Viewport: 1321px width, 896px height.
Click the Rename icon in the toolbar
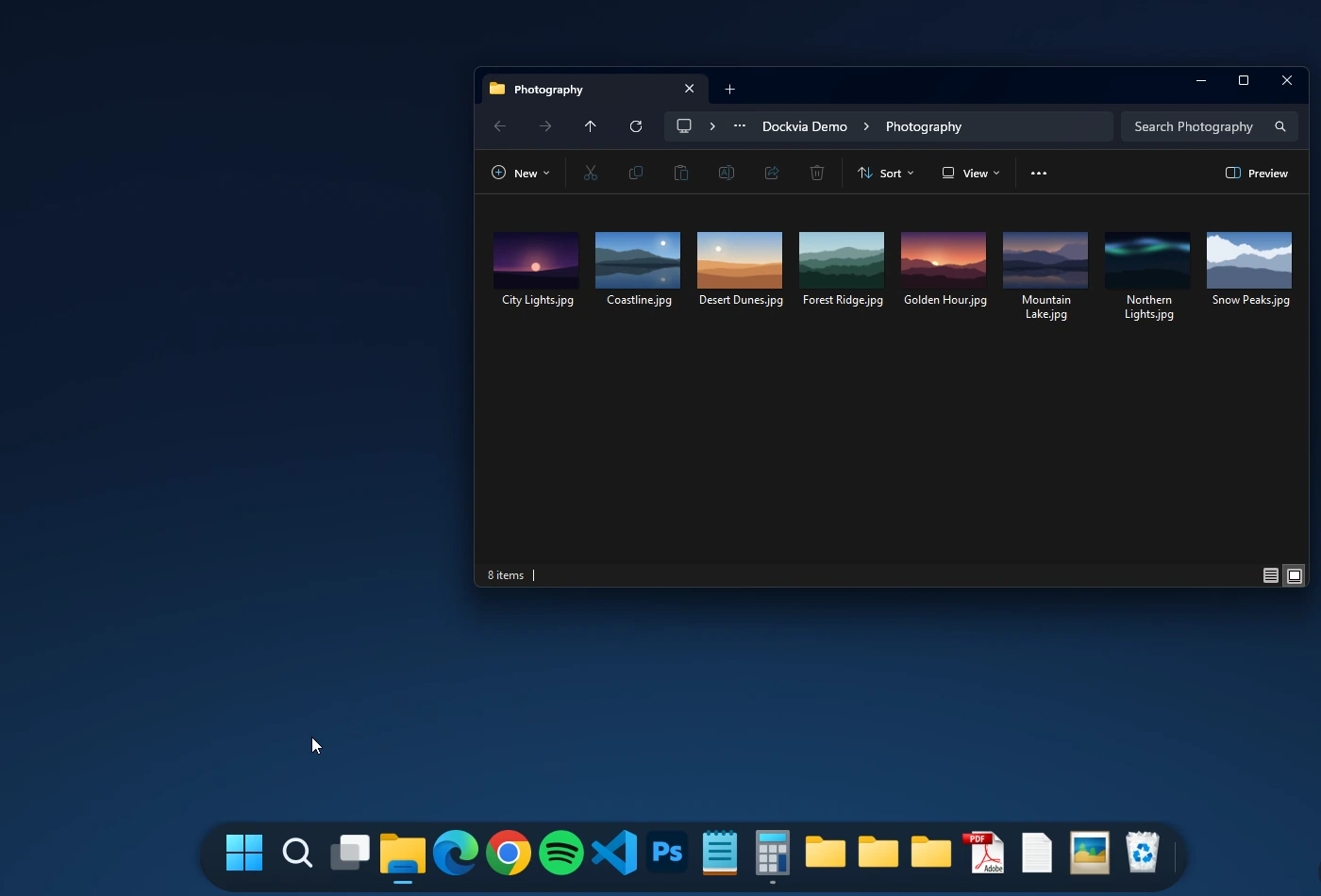click(x=727, y=174)
